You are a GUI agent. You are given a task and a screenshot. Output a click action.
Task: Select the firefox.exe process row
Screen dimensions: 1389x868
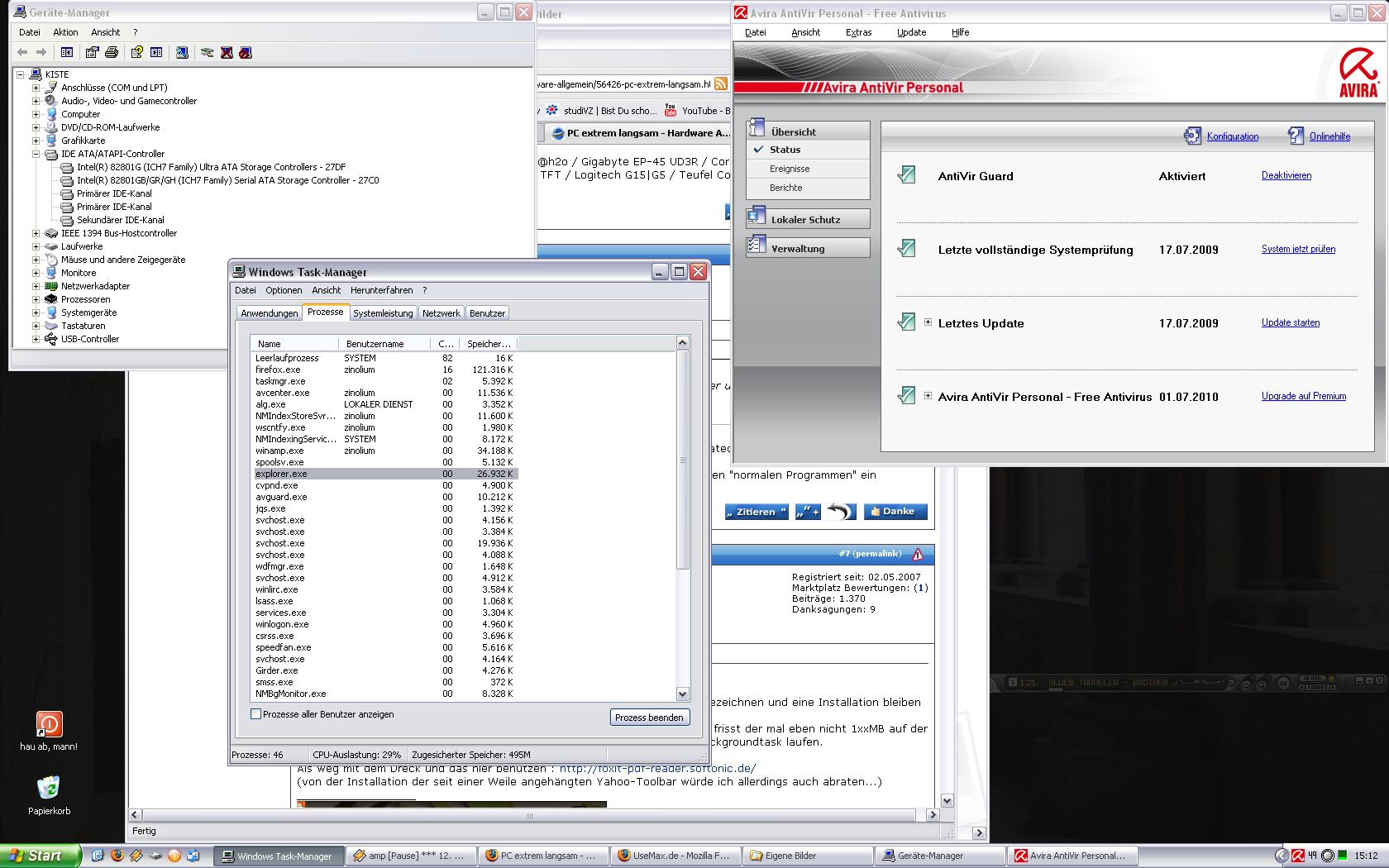click(x=385, y=370)
